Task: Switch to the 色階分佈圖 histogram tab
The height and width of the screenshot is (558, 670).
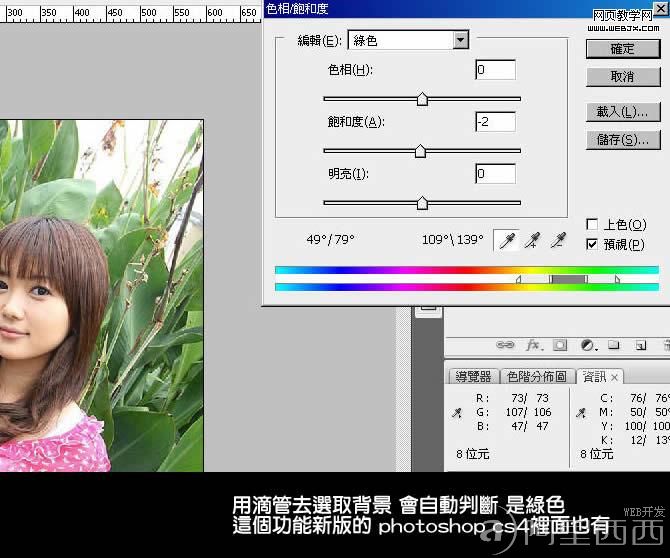Action: 537,377
